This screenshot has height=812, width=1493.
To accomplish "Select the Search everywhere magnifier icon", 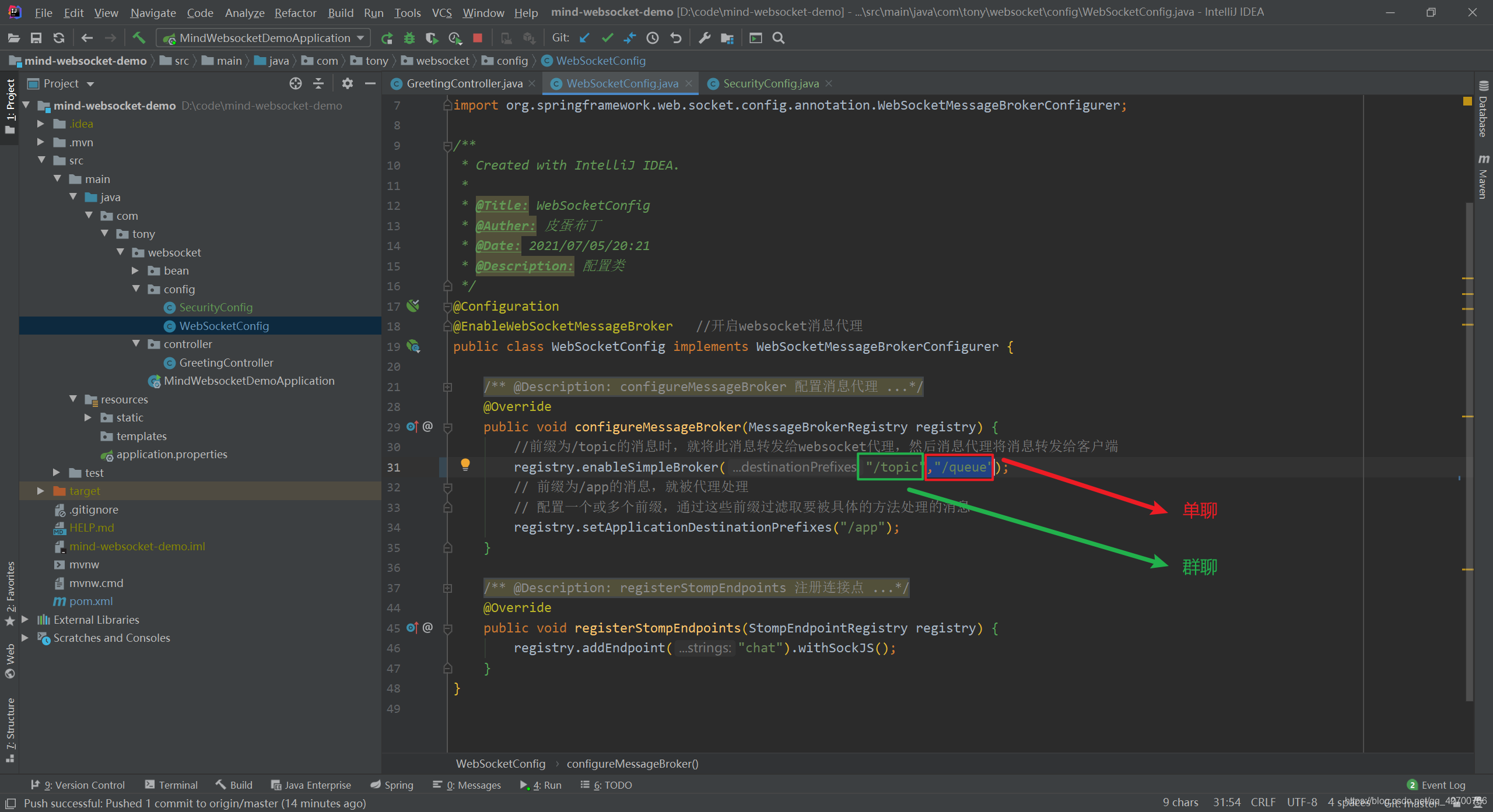I will point(779,38).
